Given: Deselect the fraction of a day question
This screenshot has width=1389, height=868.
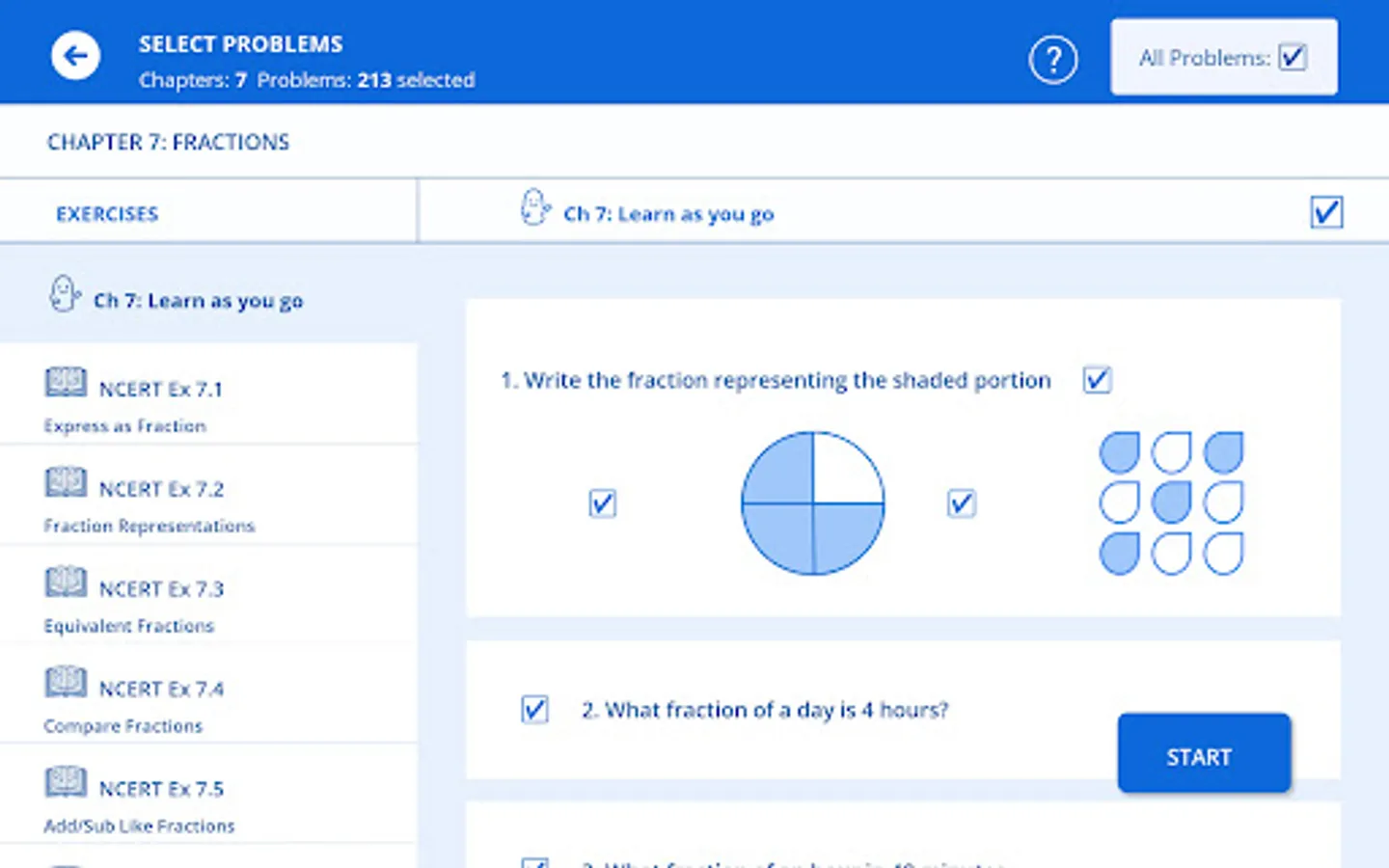Looking at the screenshot, I should coord(535,710).
